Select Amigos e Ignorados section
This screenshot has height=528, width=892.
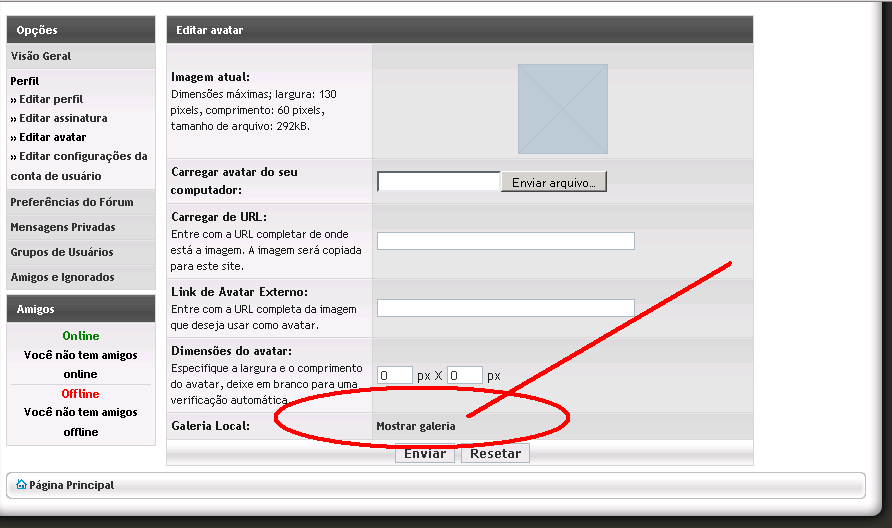tap(62, 277)
